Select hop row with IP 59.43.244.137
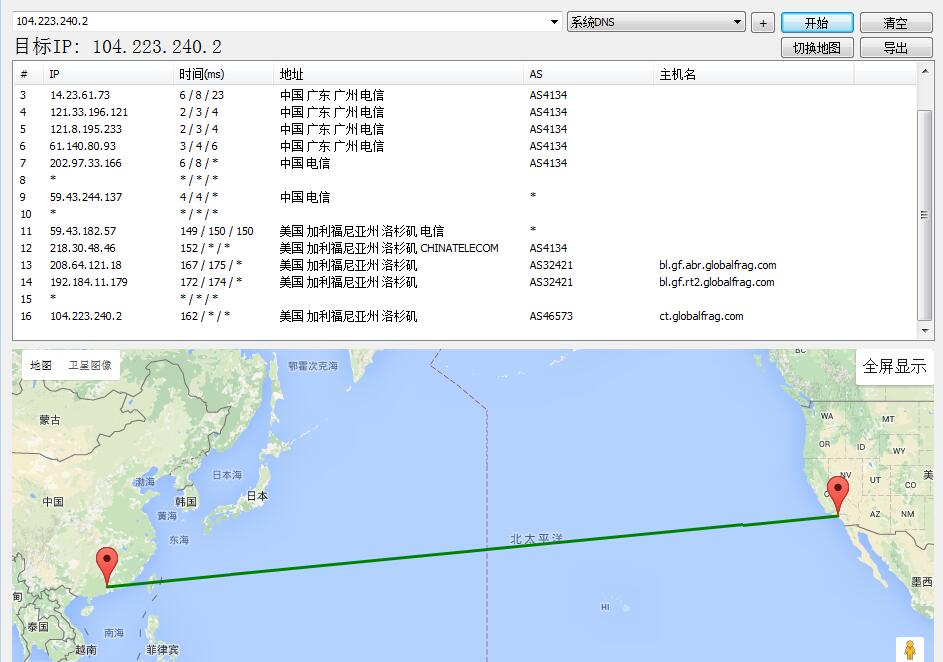Image resolution: width=943 pixels, height=662 pixels. pyautogui.click(x=464, y=197)
